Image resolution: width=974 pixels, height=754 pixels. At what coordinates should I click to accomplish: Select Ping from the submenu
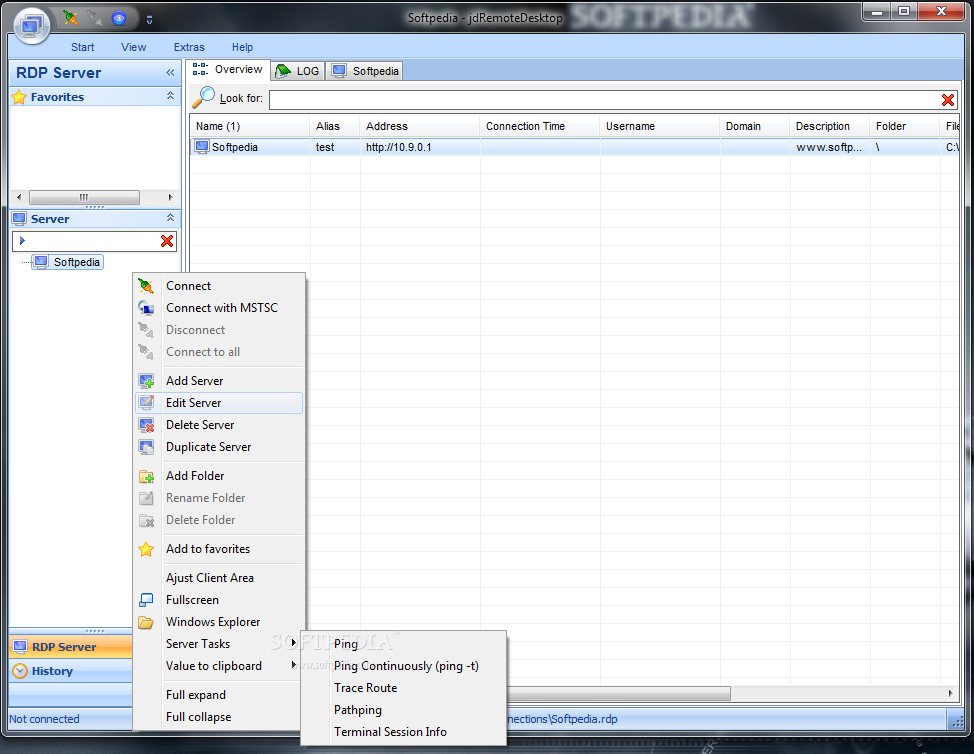(x=404, y=643)
